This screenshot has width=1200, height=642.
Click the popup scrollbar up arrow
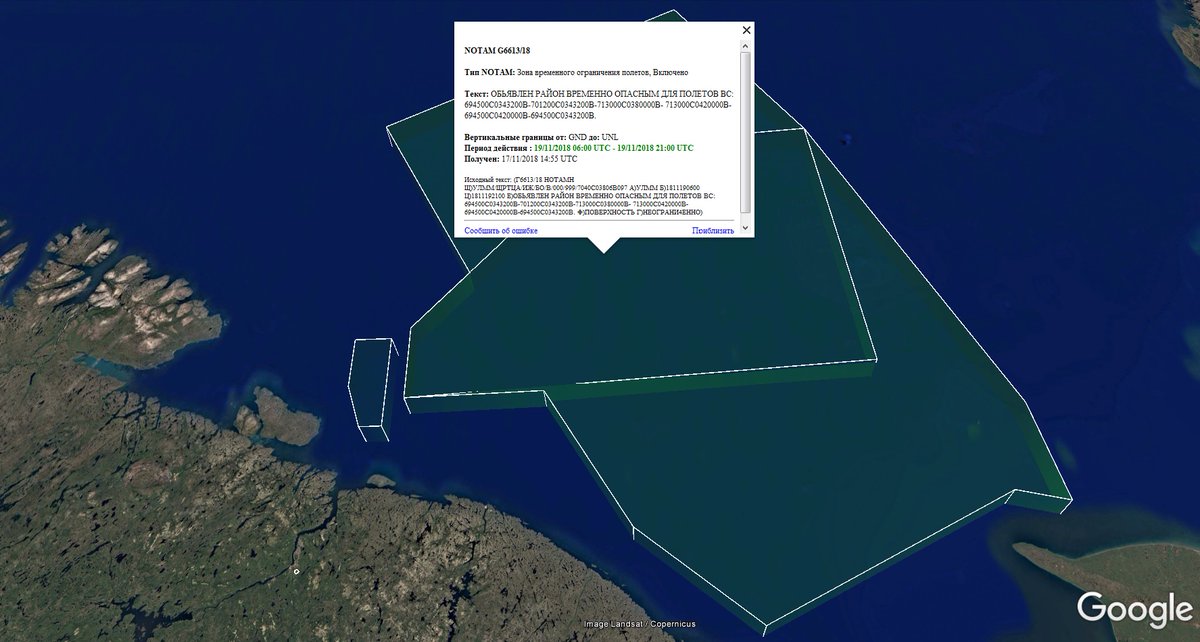[745, 46]
